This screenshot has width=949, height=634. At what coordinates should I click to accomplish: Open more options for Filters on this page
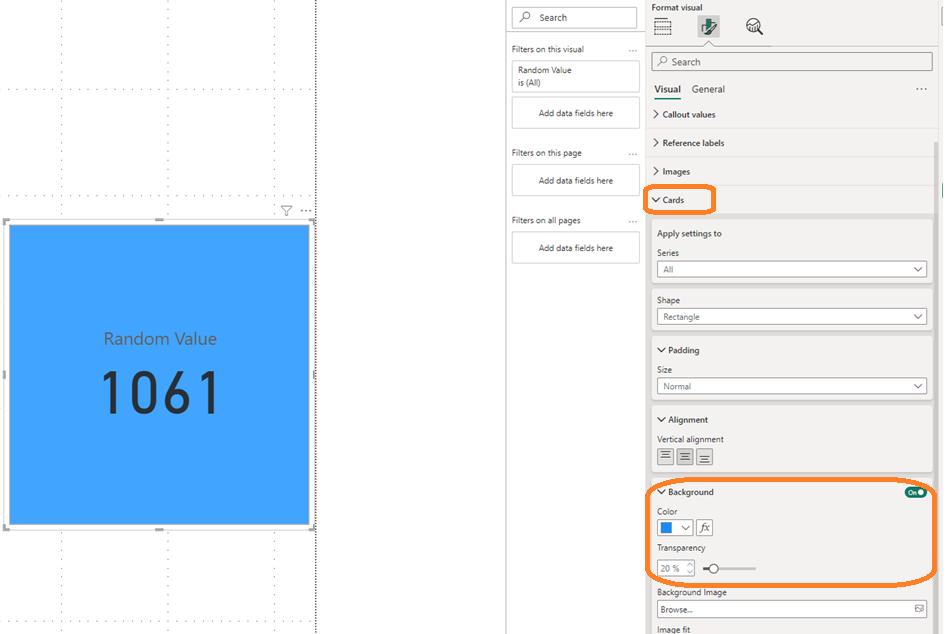[632, 154]
